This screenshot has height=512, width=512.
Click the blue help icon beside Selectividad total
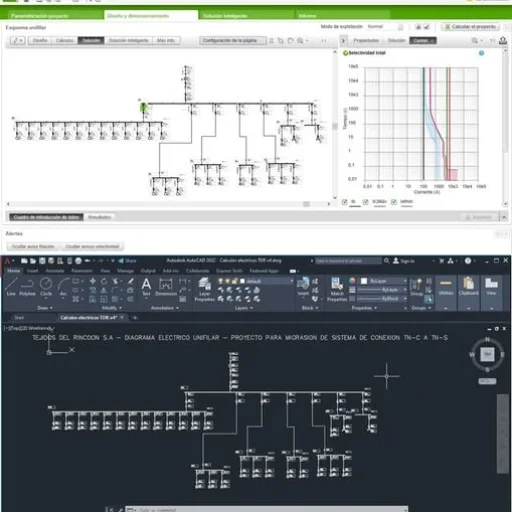[481, 53]
